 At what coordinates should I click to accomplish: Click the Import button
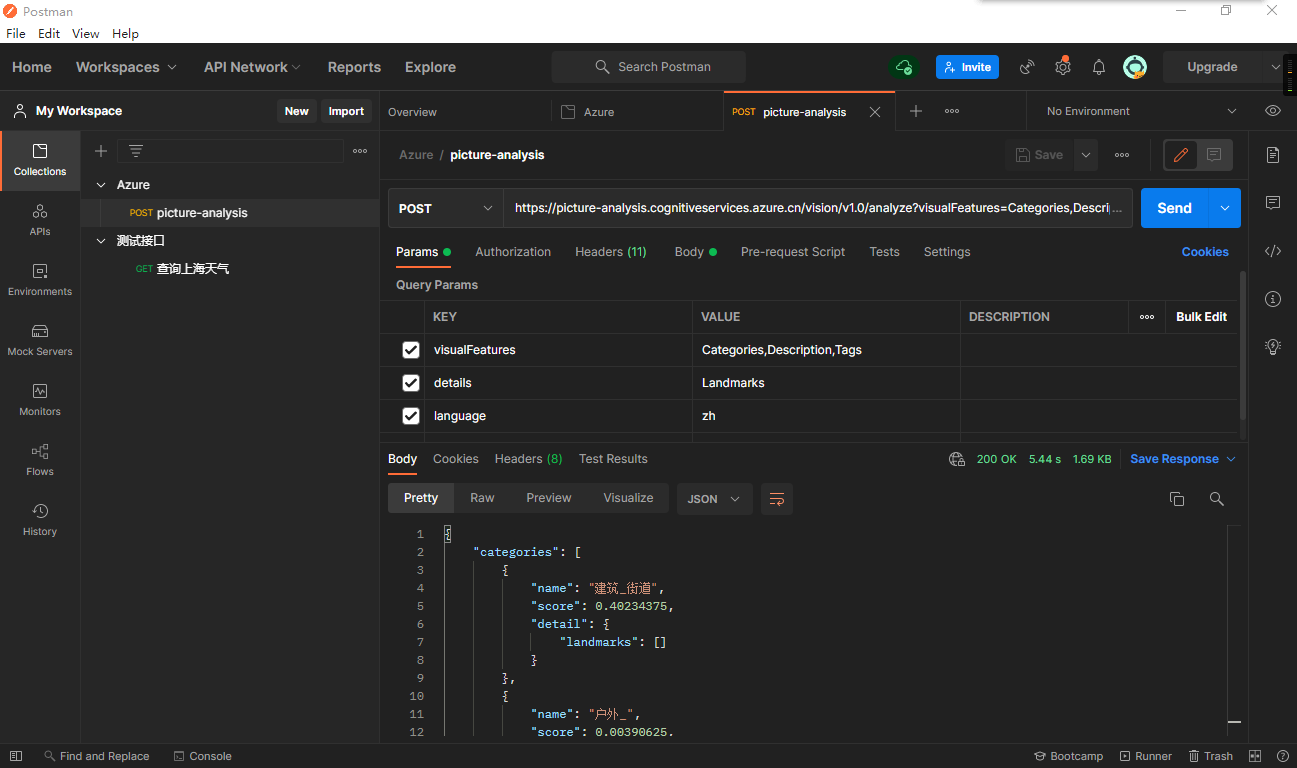coord(346,111)
